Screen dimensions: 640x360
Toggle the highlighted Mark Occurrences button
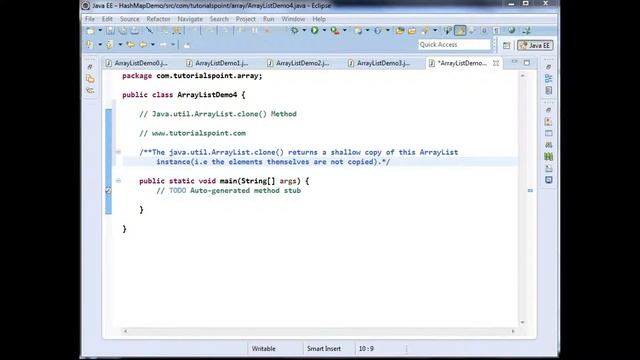(x=460, y=31)
